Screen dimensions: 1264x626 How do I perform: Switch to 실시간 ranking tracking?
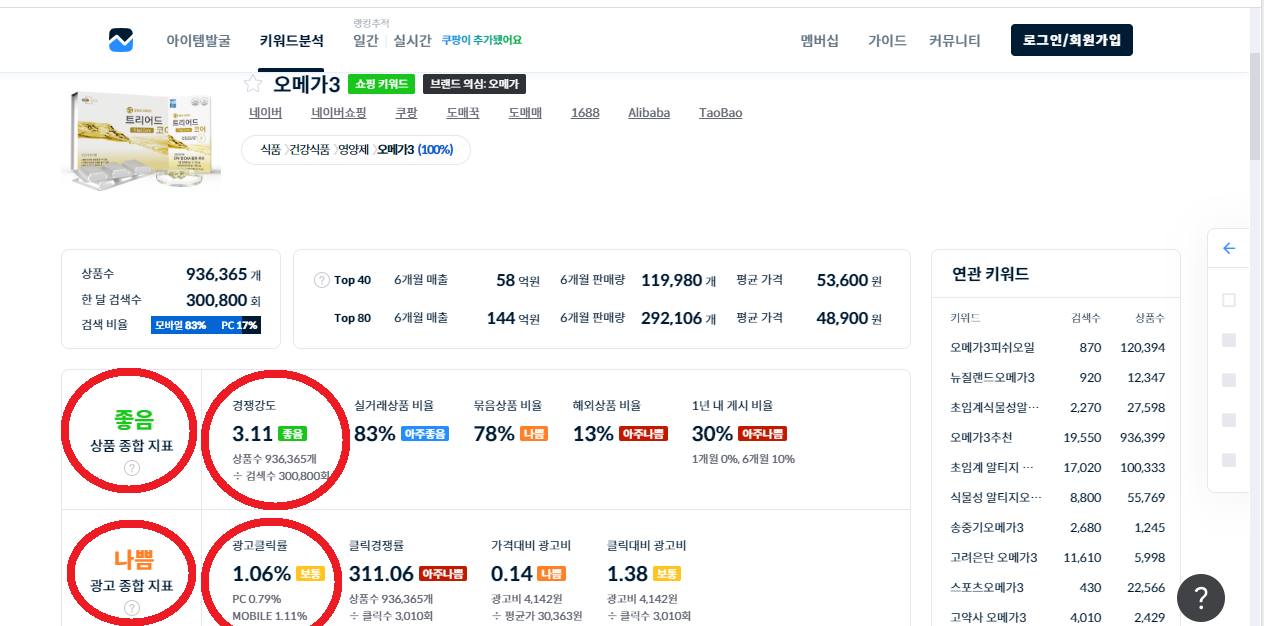point(412,41)
